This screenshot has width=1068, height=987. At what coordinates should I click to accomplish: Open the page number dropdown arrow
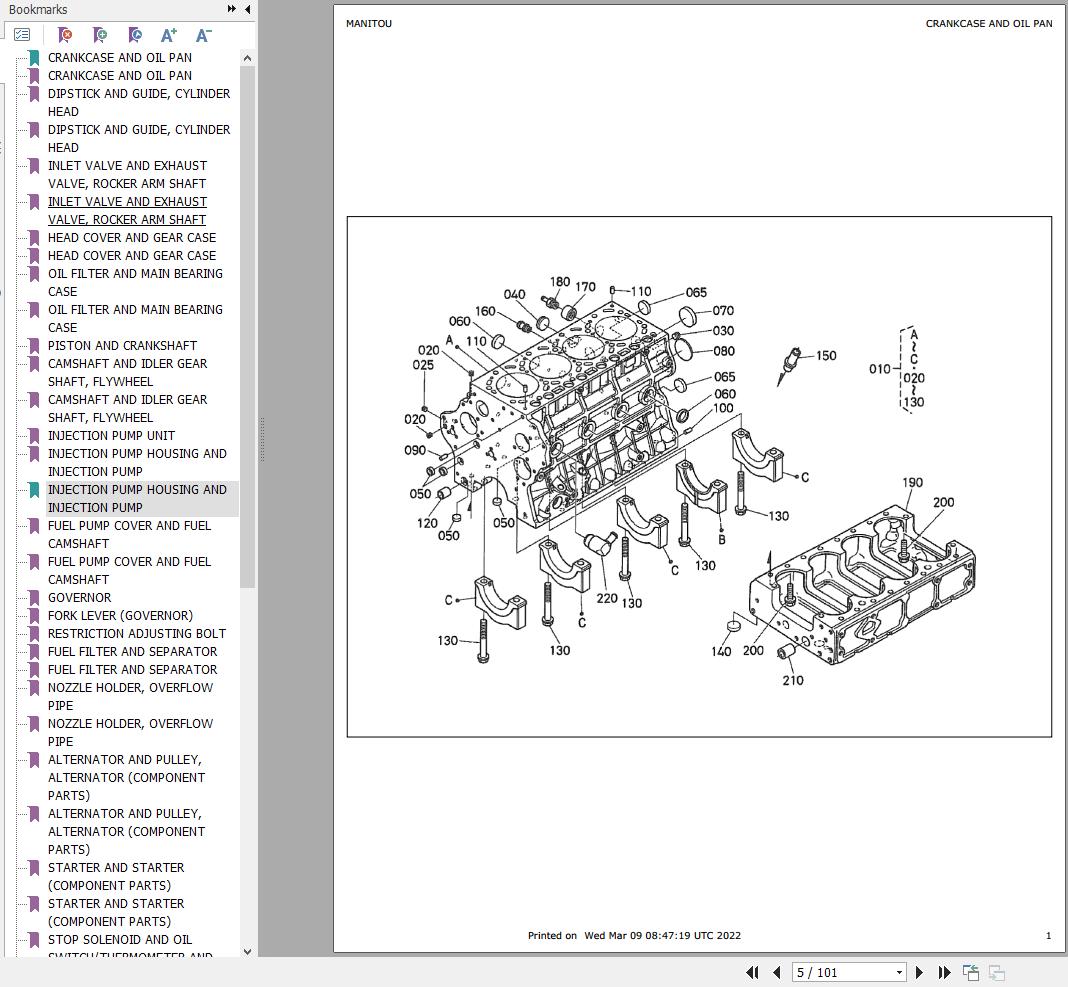899,972
